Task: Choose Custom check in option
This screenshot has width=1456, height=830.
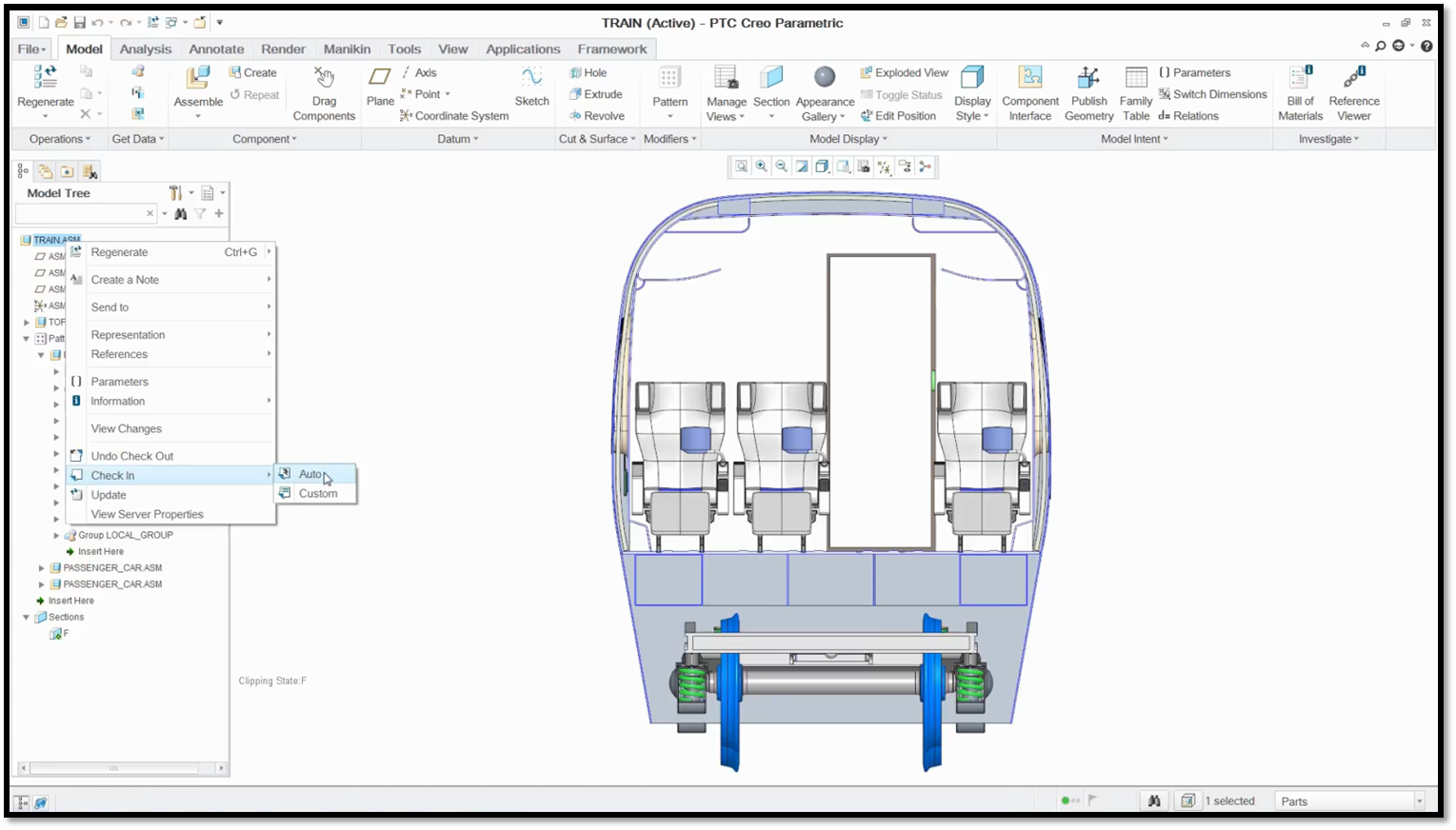Action: (x=316, y=494)
